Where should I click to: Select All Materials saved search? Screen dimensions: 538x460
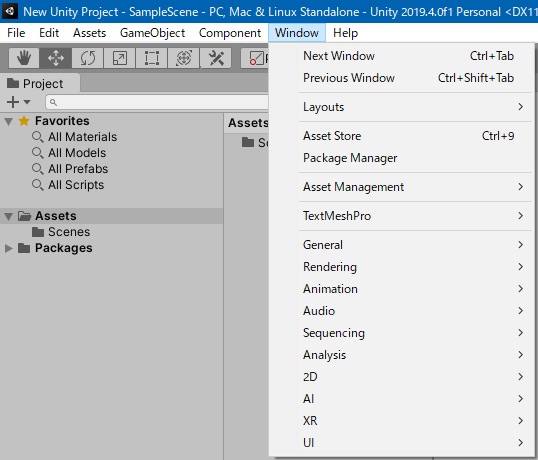pyautogui.click(x=82, y=137)
